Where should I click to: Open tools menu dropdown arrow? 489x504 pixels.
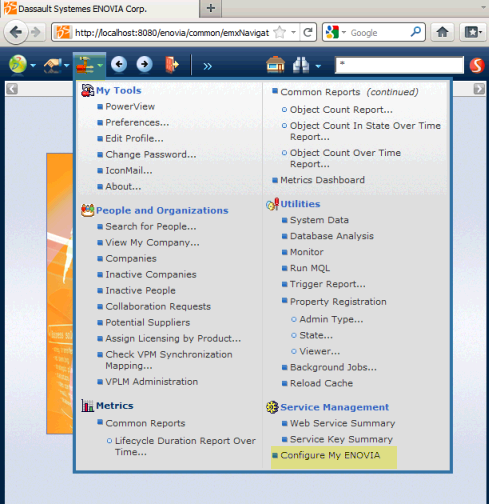pos(100,66)
